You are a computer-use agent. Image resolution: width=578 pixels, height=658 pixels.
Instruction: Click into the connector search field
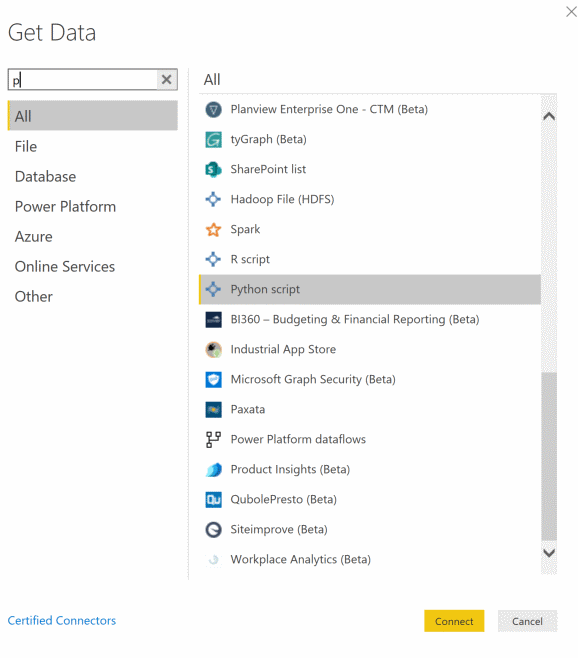click(x=82, y=79)
